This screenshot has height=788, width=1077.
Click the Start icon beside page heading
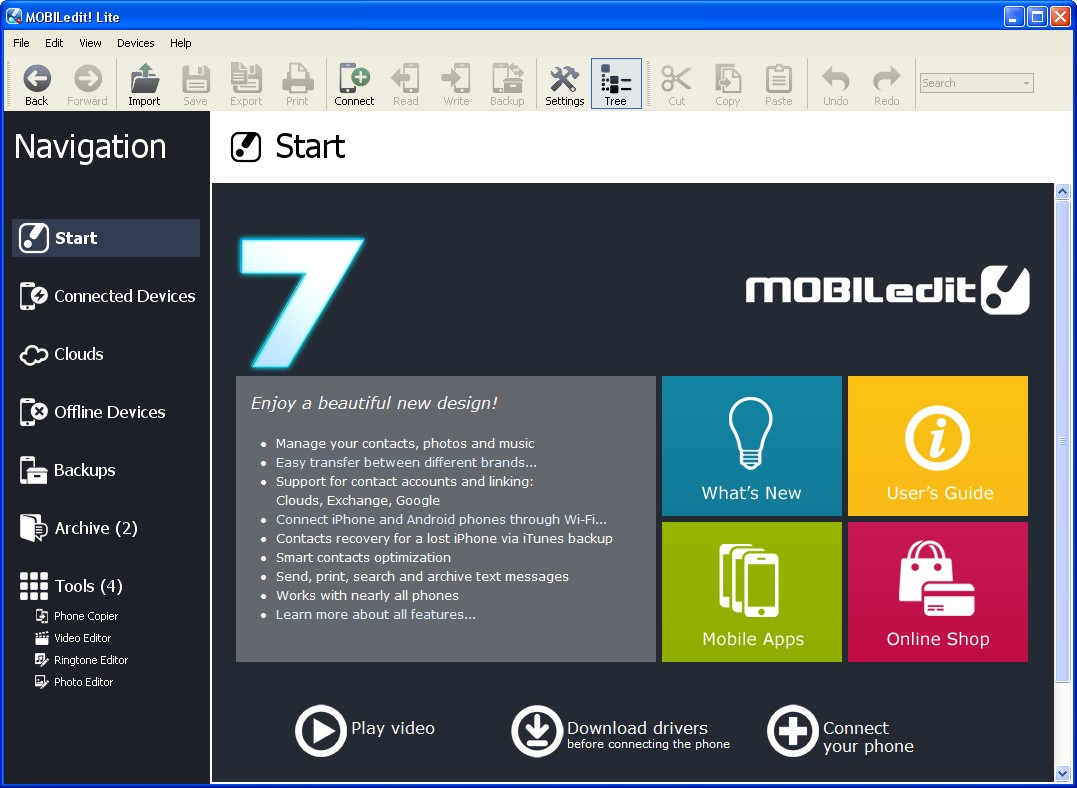point(246,147)
